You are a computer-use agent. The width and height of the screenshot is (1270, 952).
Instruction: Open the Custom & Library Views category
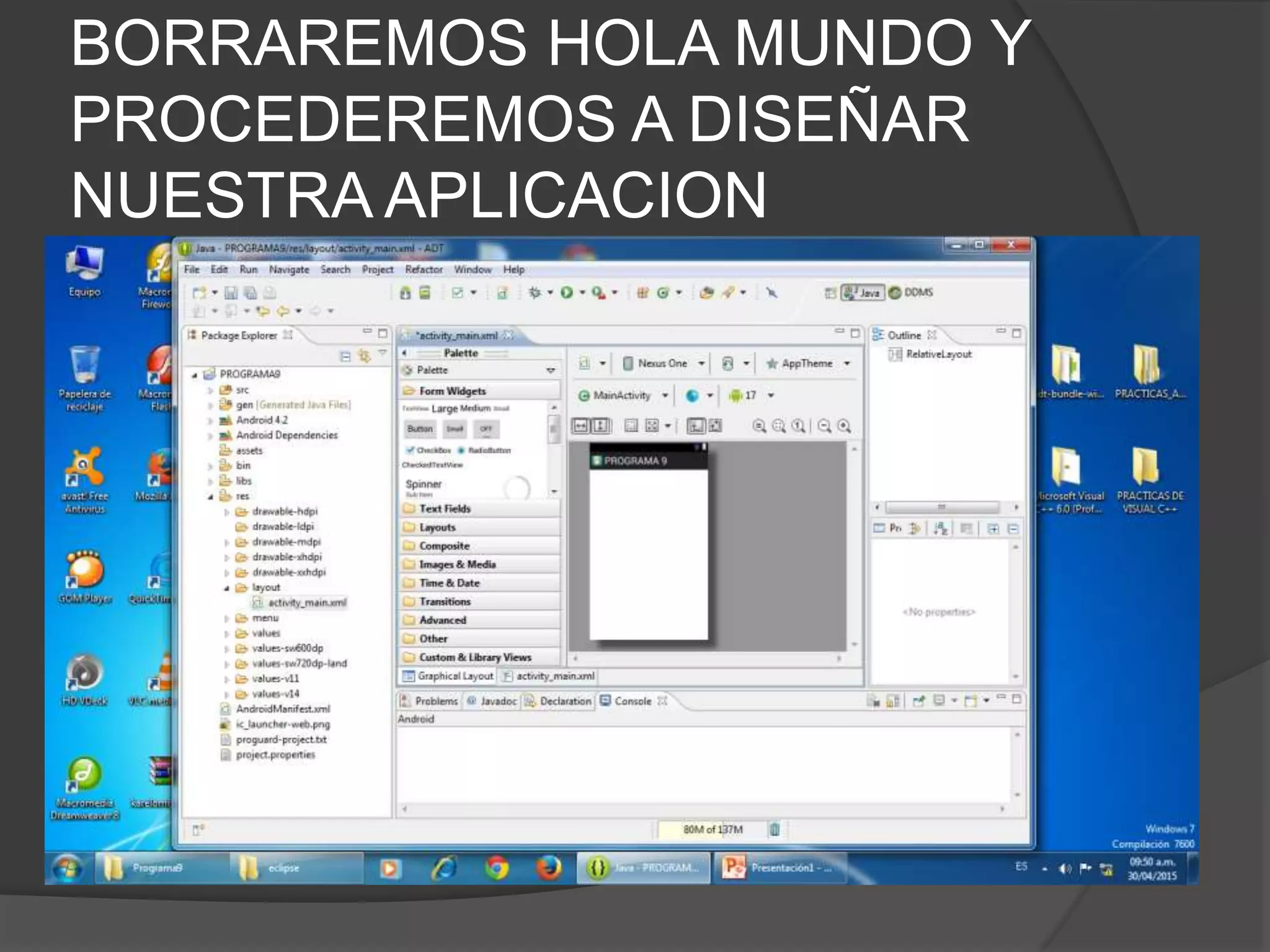(x=481, y=657)
